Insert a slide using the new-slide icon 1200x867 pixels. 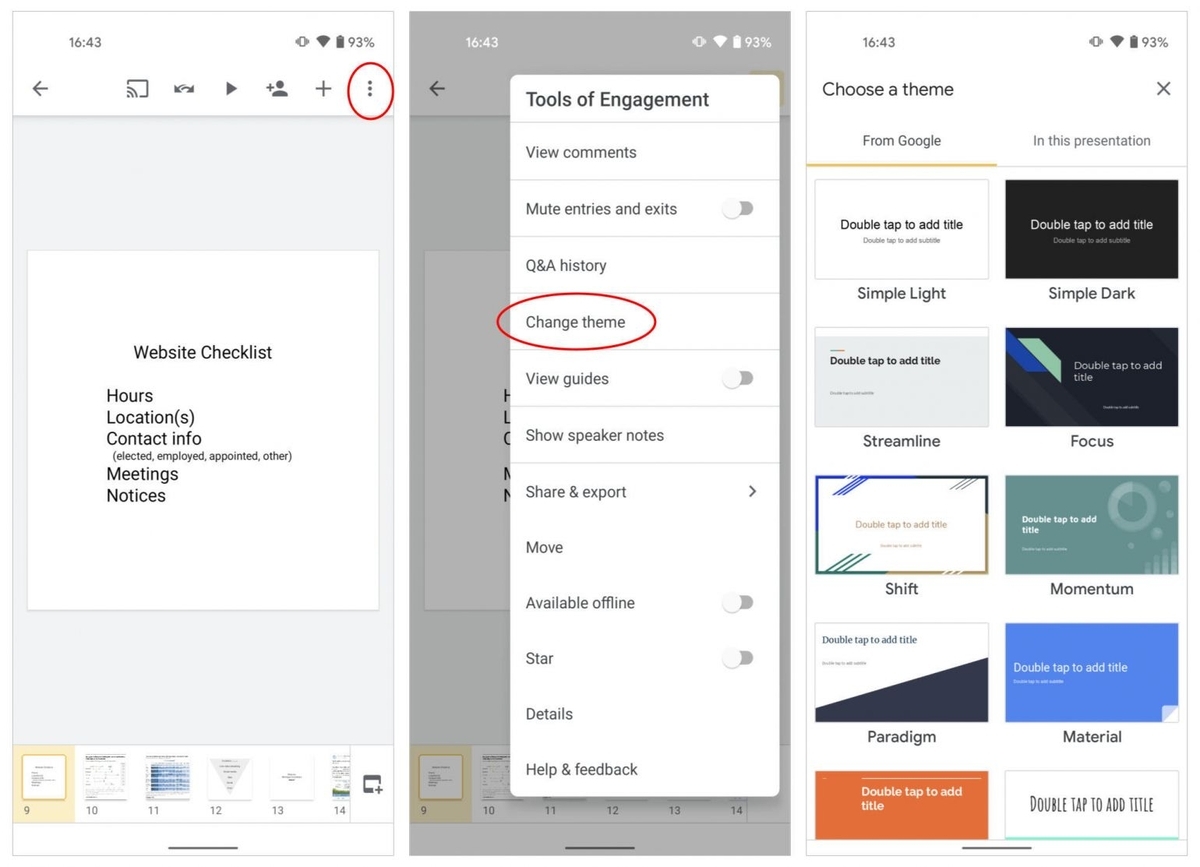click(x=371, y=784)
